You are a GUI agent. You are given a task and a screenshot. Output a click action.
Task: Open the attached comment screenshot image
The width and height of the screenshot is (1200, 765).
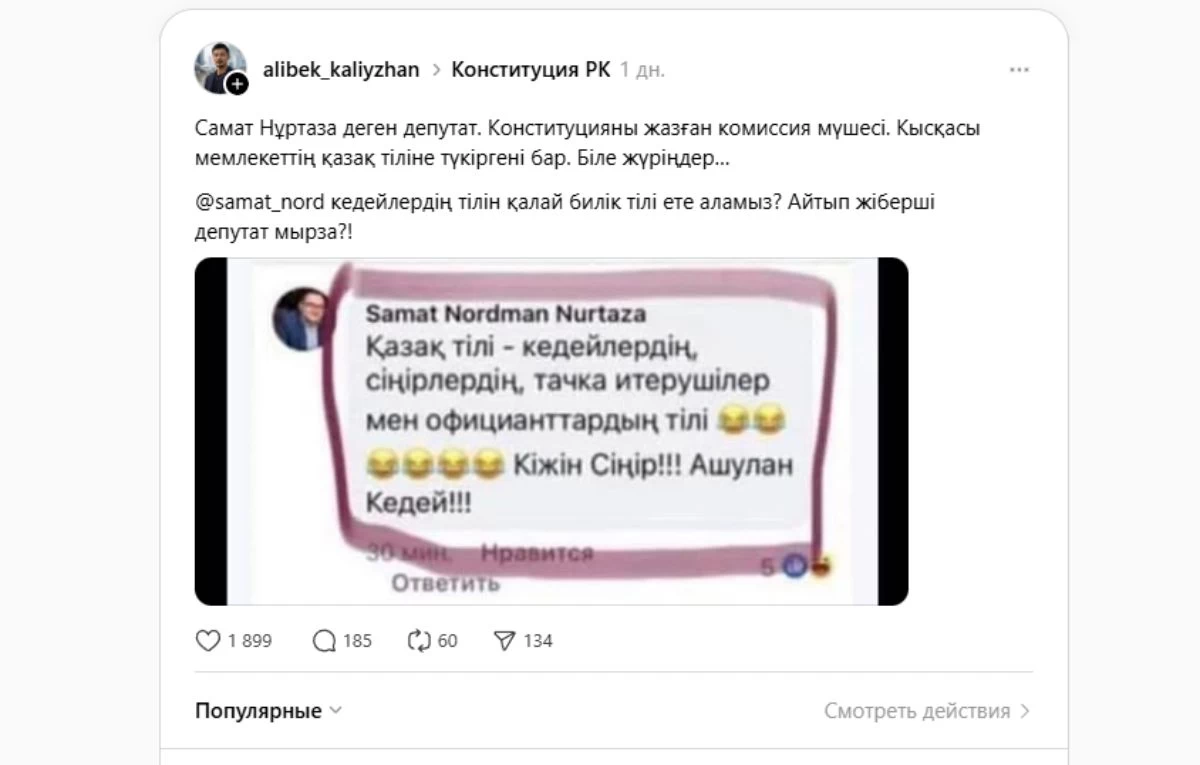point(551,431)
